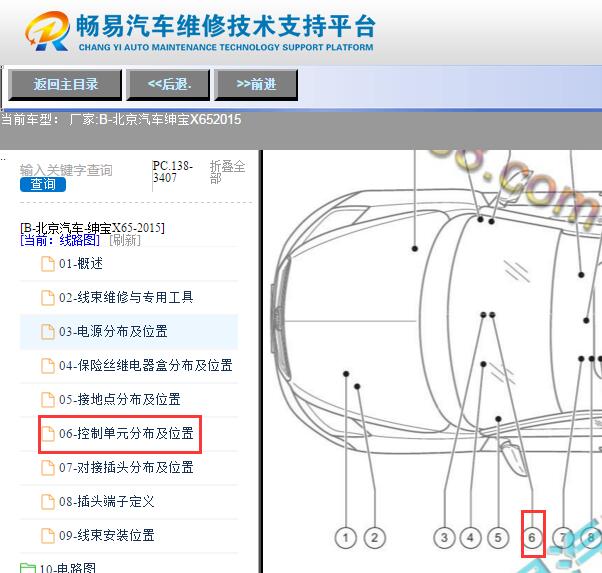
Task: Go back with the <<后退 button
Action: click(168, 85)
